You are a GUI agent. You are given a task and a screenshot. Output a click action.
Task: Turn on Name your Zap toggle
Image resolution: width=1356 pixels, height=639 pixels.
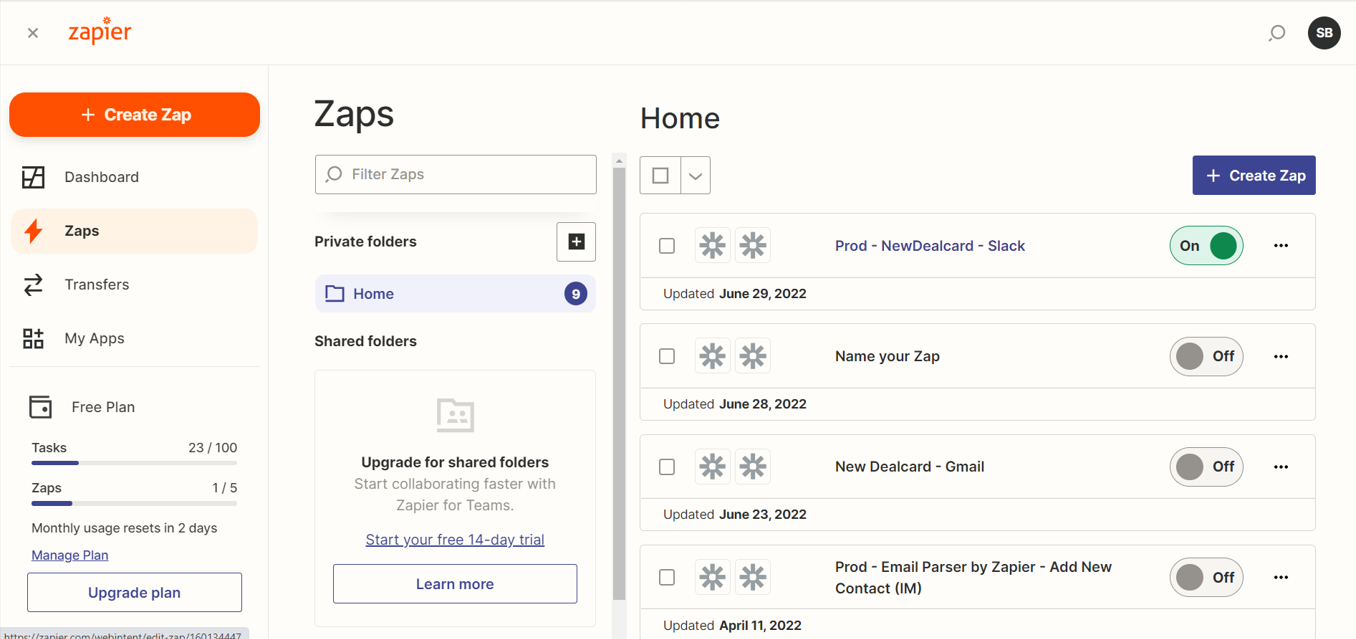[1206, 356]
